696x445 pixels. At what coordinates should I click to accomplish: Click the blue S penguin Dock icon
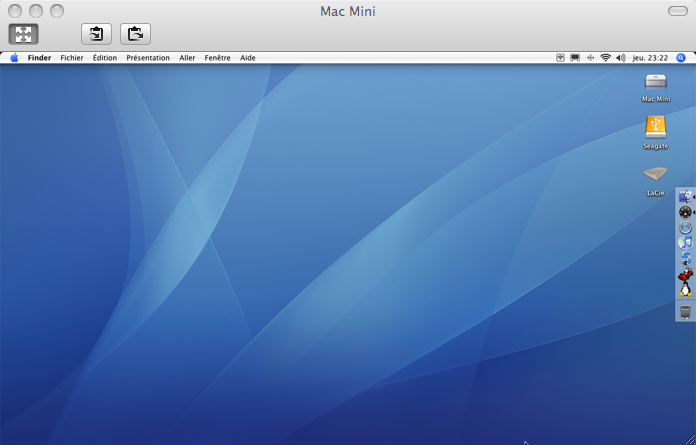pyautogui.click(x=686, y=258)
